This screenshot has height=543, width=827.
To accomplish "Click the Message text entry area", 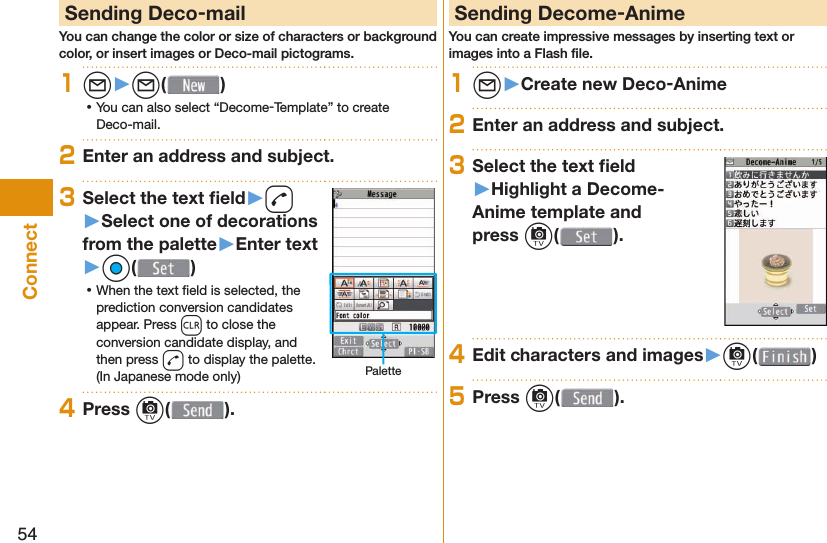I will pos(383,236).
